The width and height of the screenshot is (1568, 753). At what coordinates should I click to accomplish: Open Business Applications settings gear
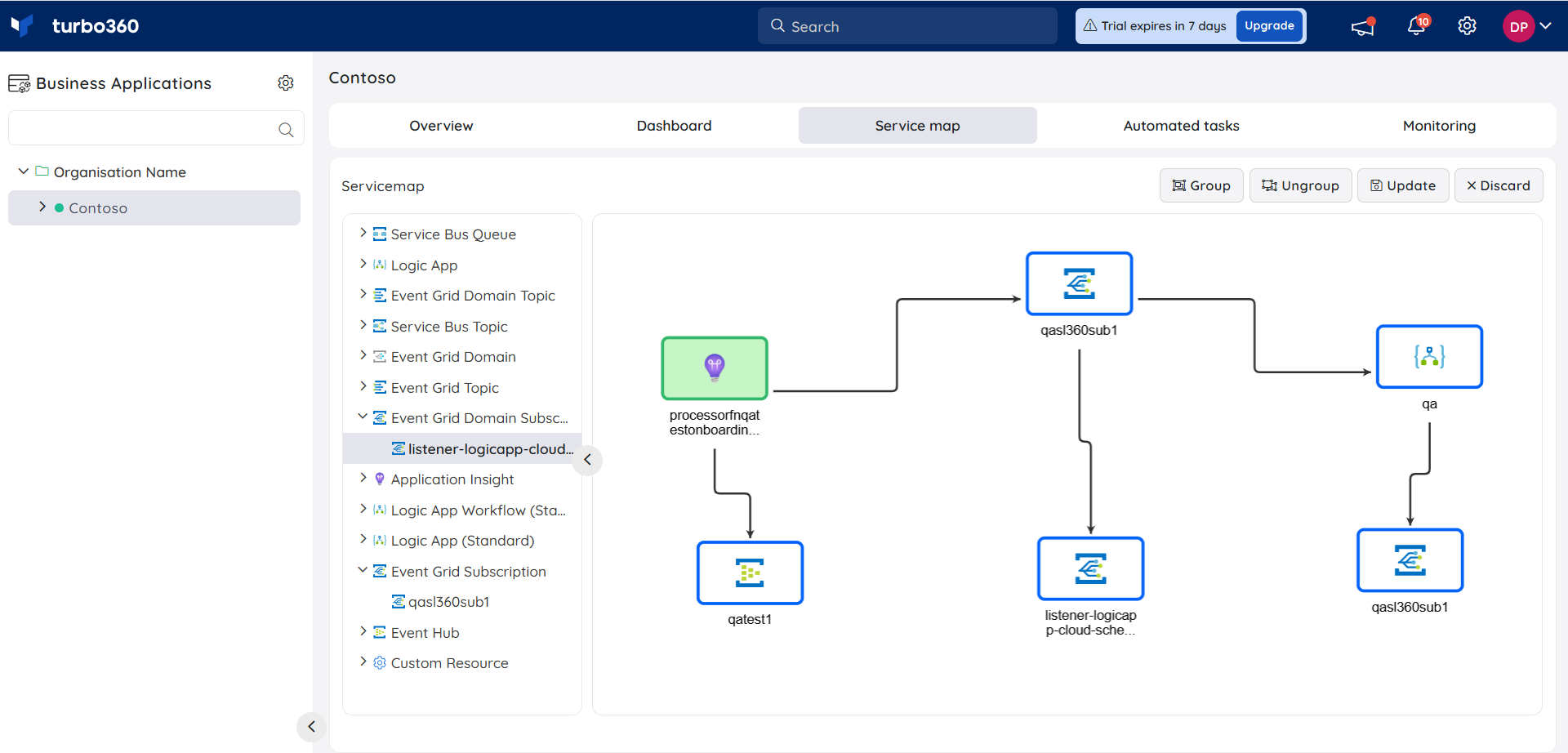click(x=286, y=83)
